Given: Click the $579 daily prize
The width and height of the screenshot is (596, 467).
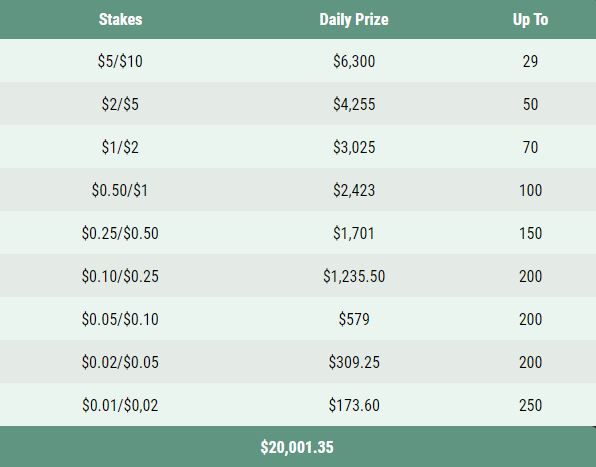Looking at the screenshot, I should tap(354, 318).
